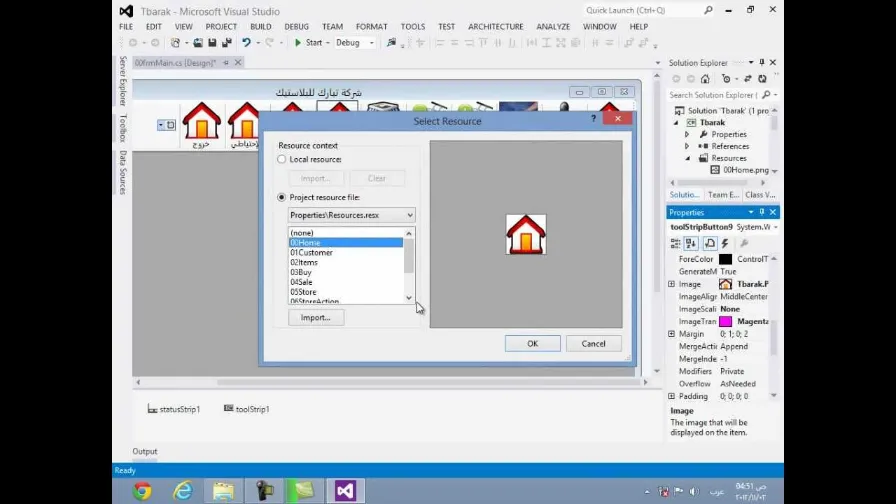Select the Project resource file radio button
Image resolution: width=896 pixels, height=504 pixels.
pyautogui.click(x=282, y=197)
